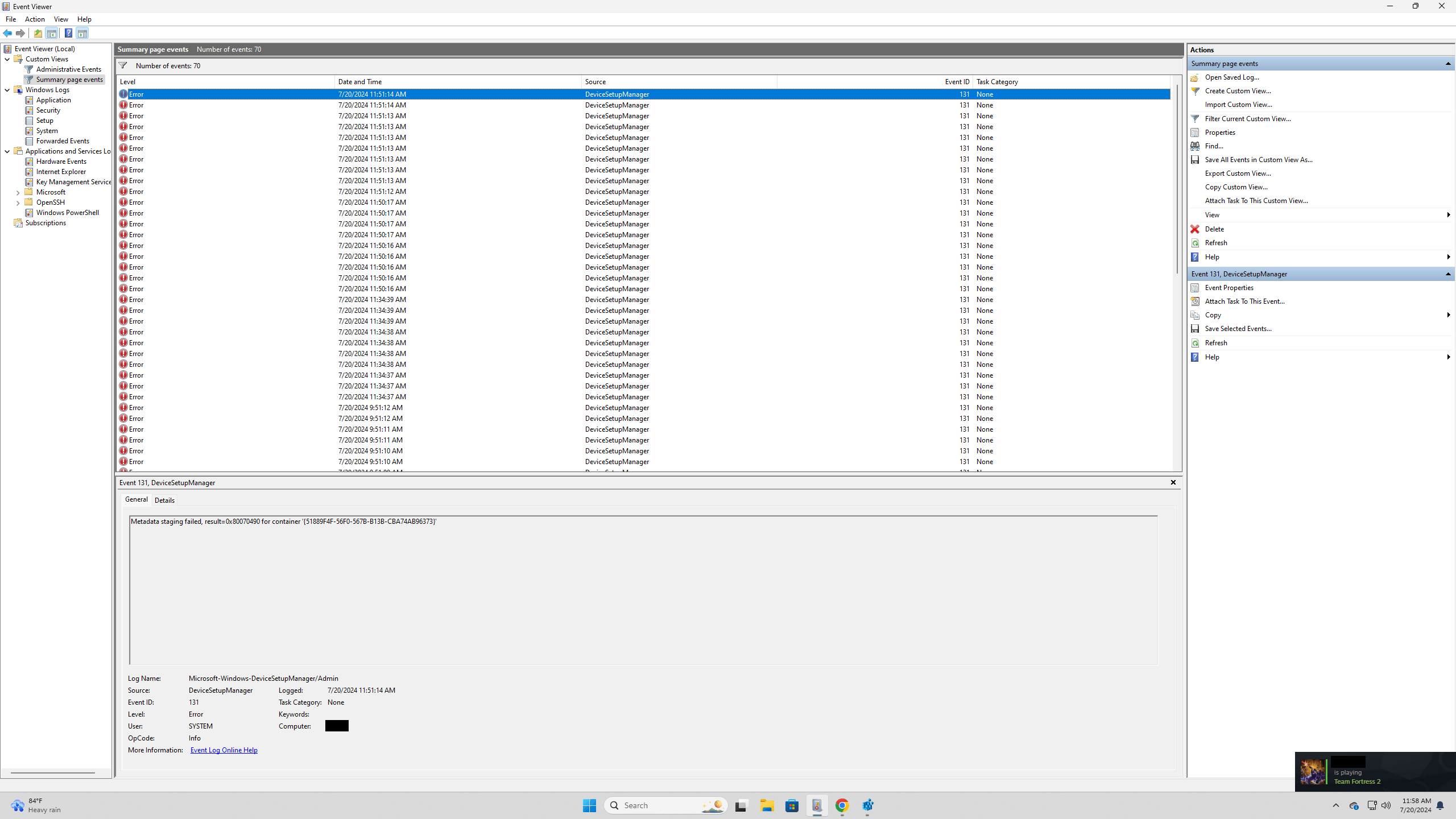1456x819 pixels.
Task: Open Event Properties in Actions pane
Action: coord(1228,288)
